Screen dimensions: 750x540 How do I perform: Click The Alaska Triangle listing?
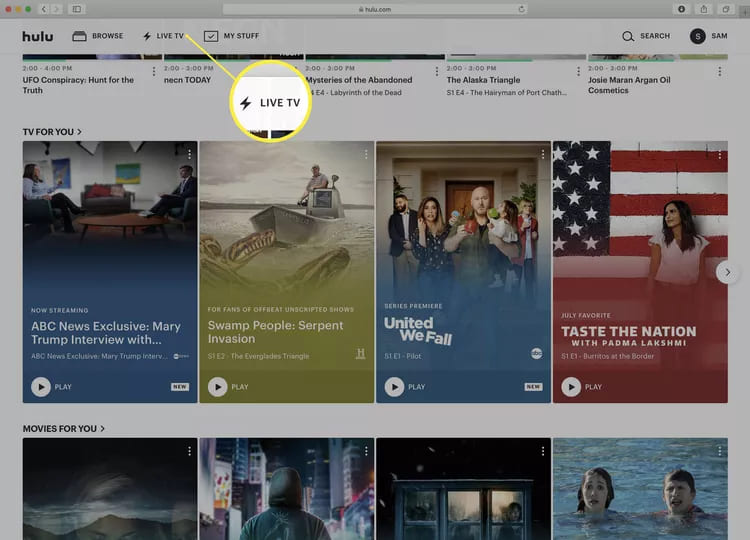pyautogui.click(x=483, y=80)
